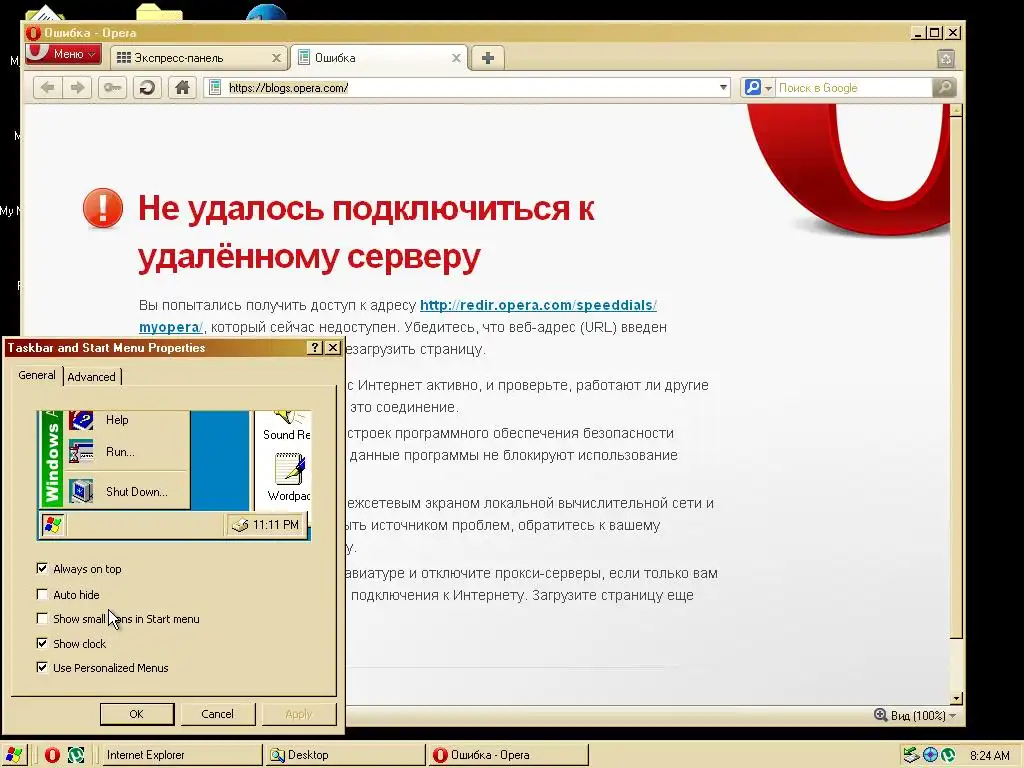Open the myopera link
1024x768 pixels.
[170, 327]
